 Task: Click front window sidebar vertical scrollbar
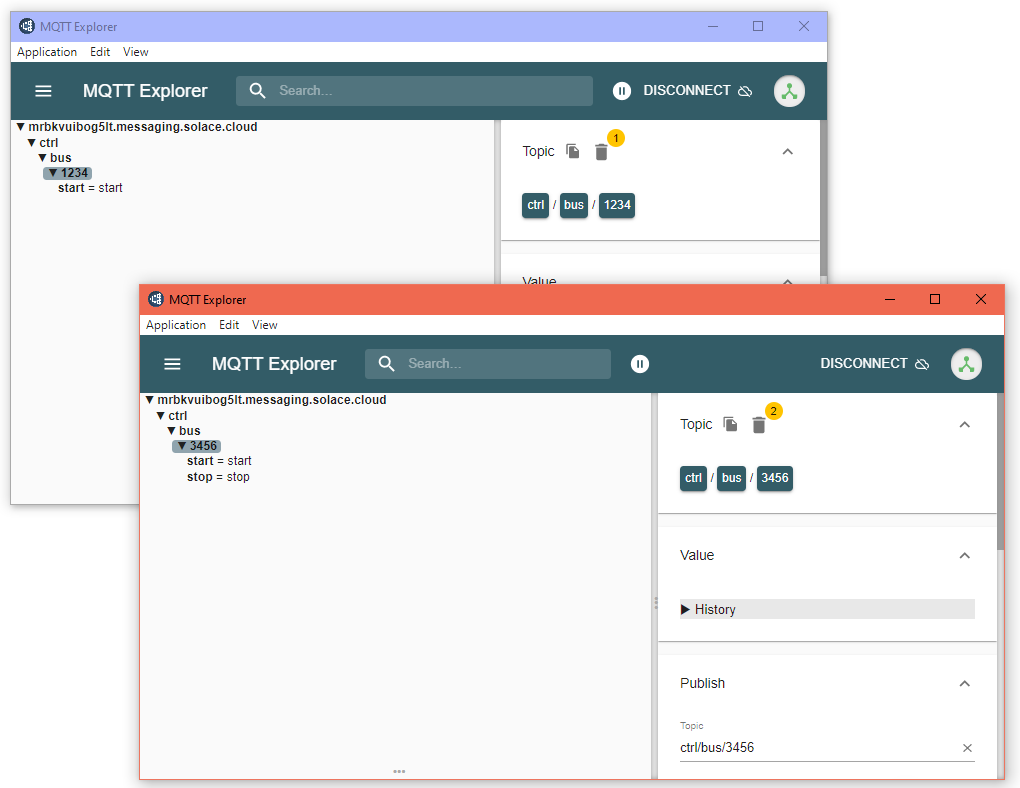[x=1000, y=472]
